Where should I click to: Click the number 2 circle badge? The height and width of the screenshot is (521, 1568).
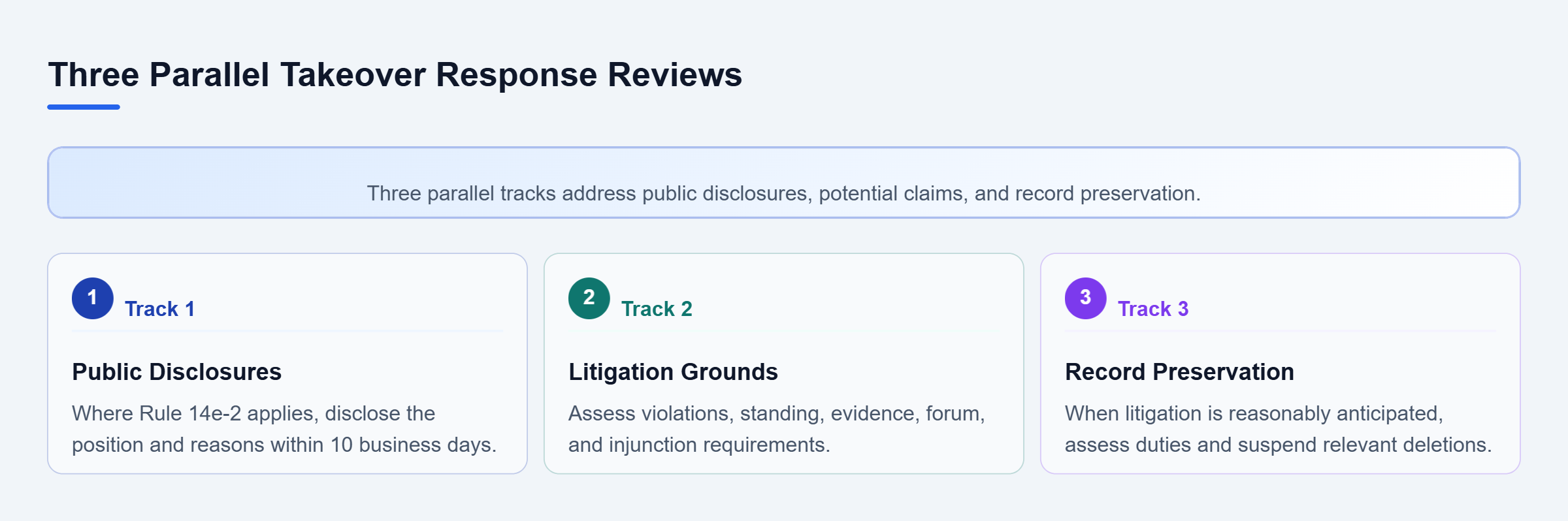pos(589,298)
